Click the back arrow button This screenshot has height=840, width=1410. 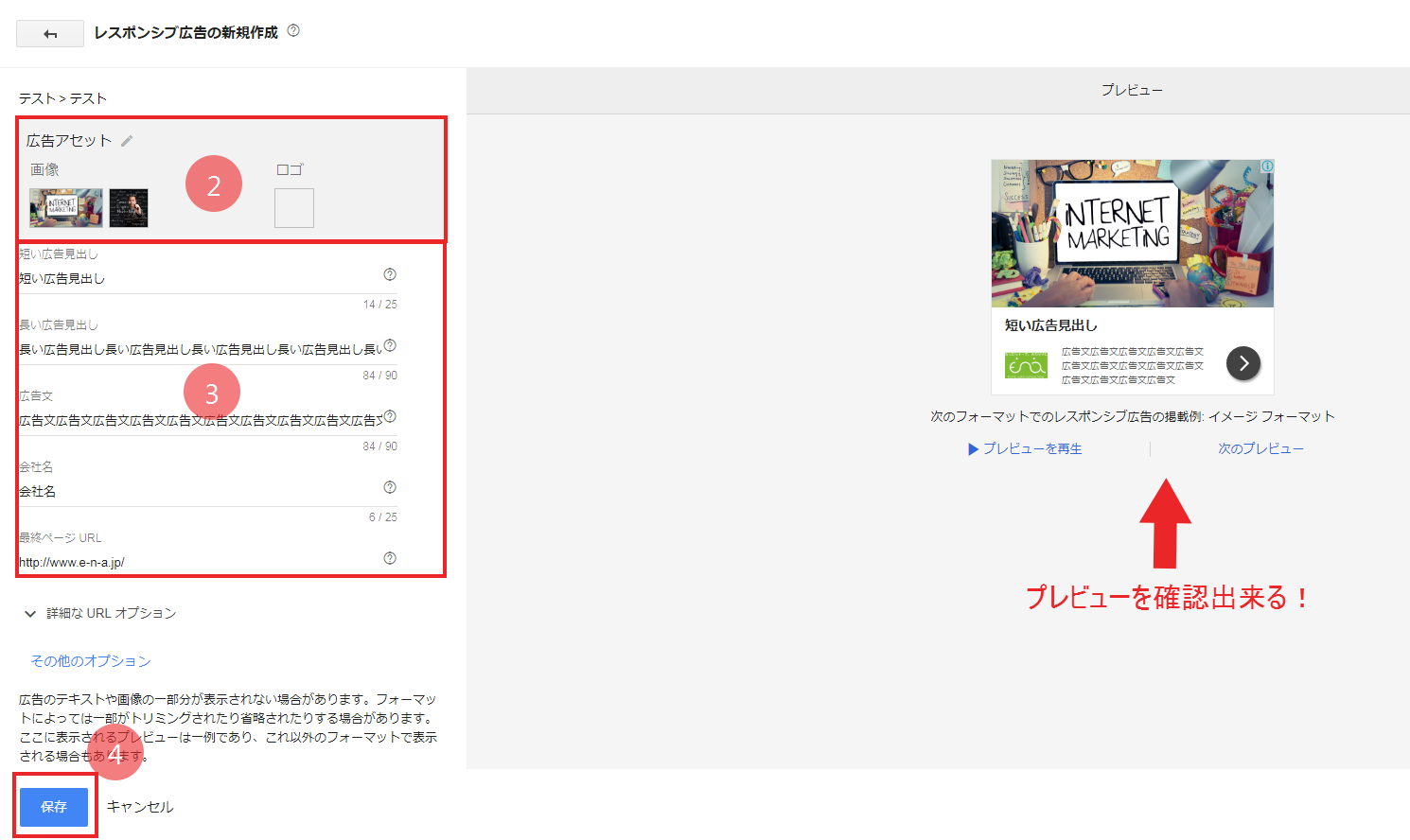pos(50,34)
